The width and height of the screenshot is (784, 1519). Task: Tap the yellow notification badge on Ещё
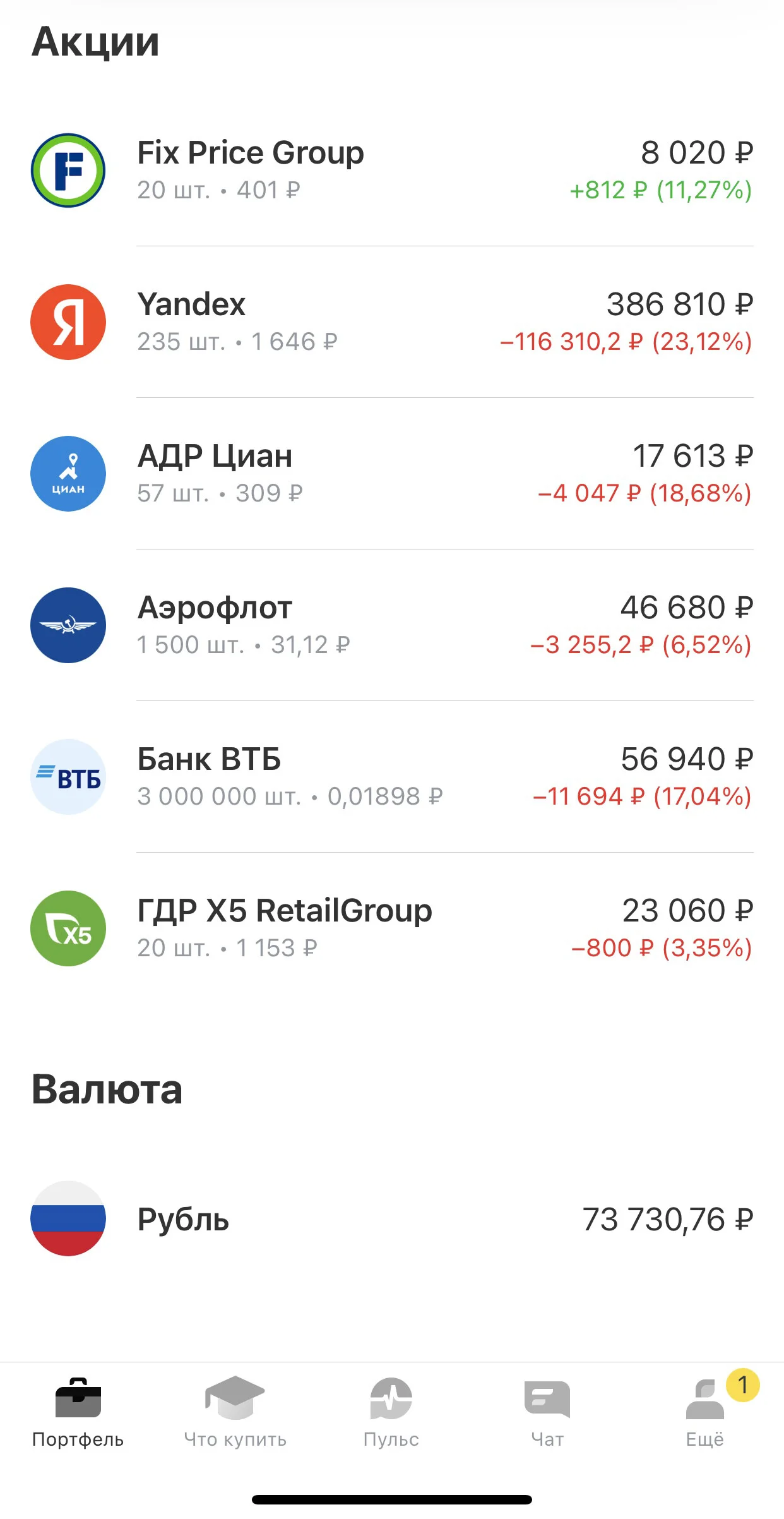pos(743,1385)
